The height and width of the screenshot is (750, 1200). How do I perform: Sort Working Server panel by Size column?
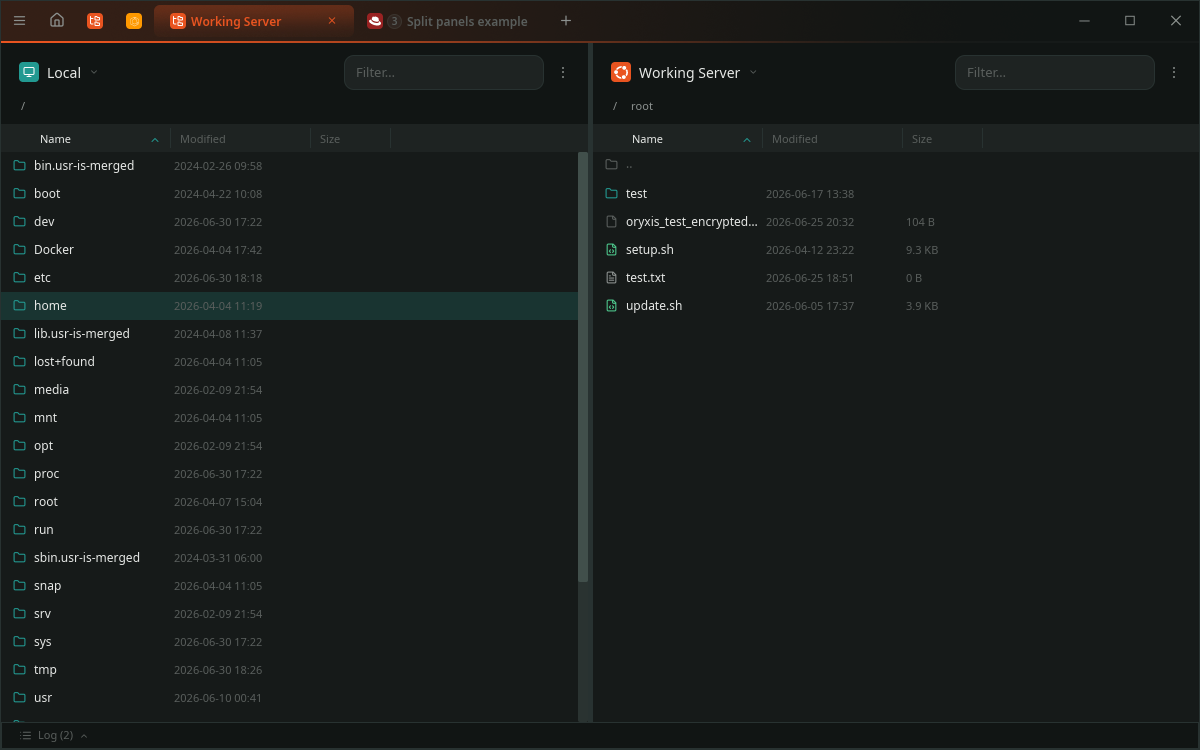(943, 139)
